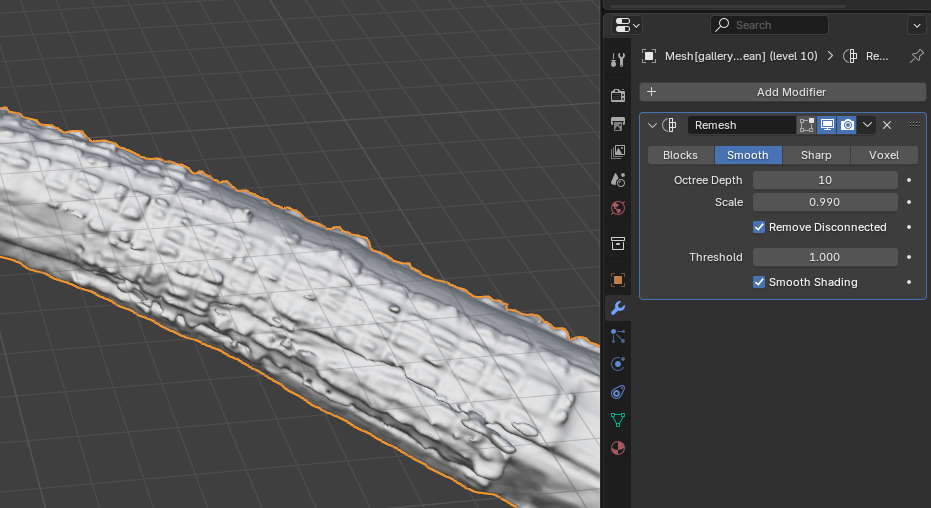931x508 pixels.
Task: Click the properties Search field
Action: pos(769,25)
